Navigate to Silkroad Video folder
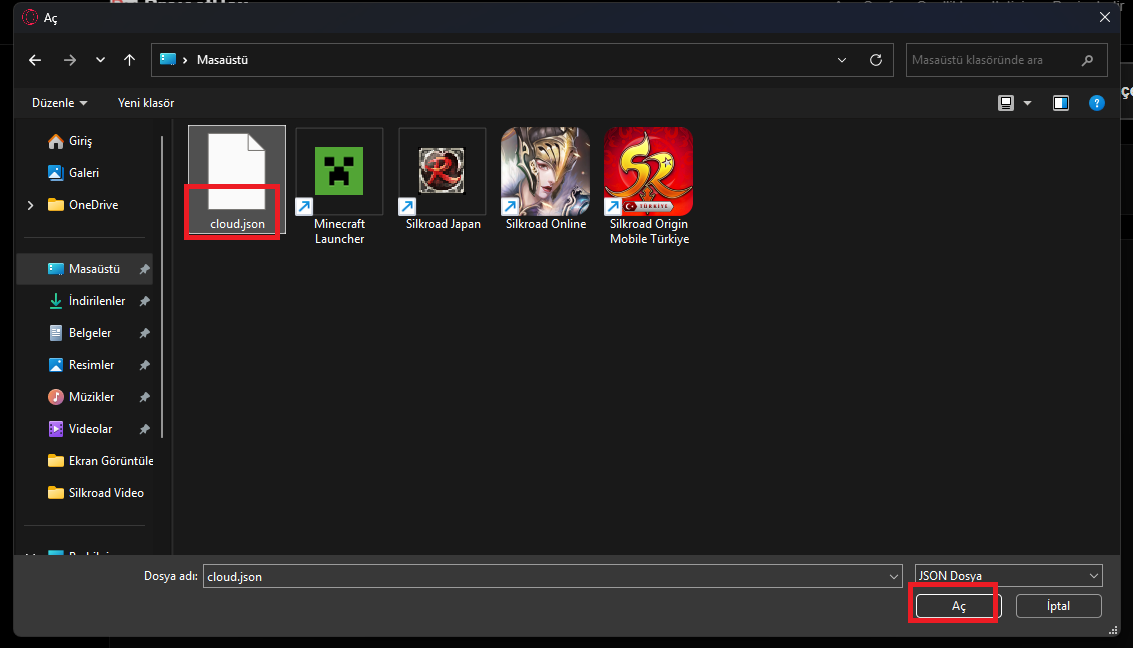The width and height of the screenshot is (1133, 648). (x=105, y=493)
